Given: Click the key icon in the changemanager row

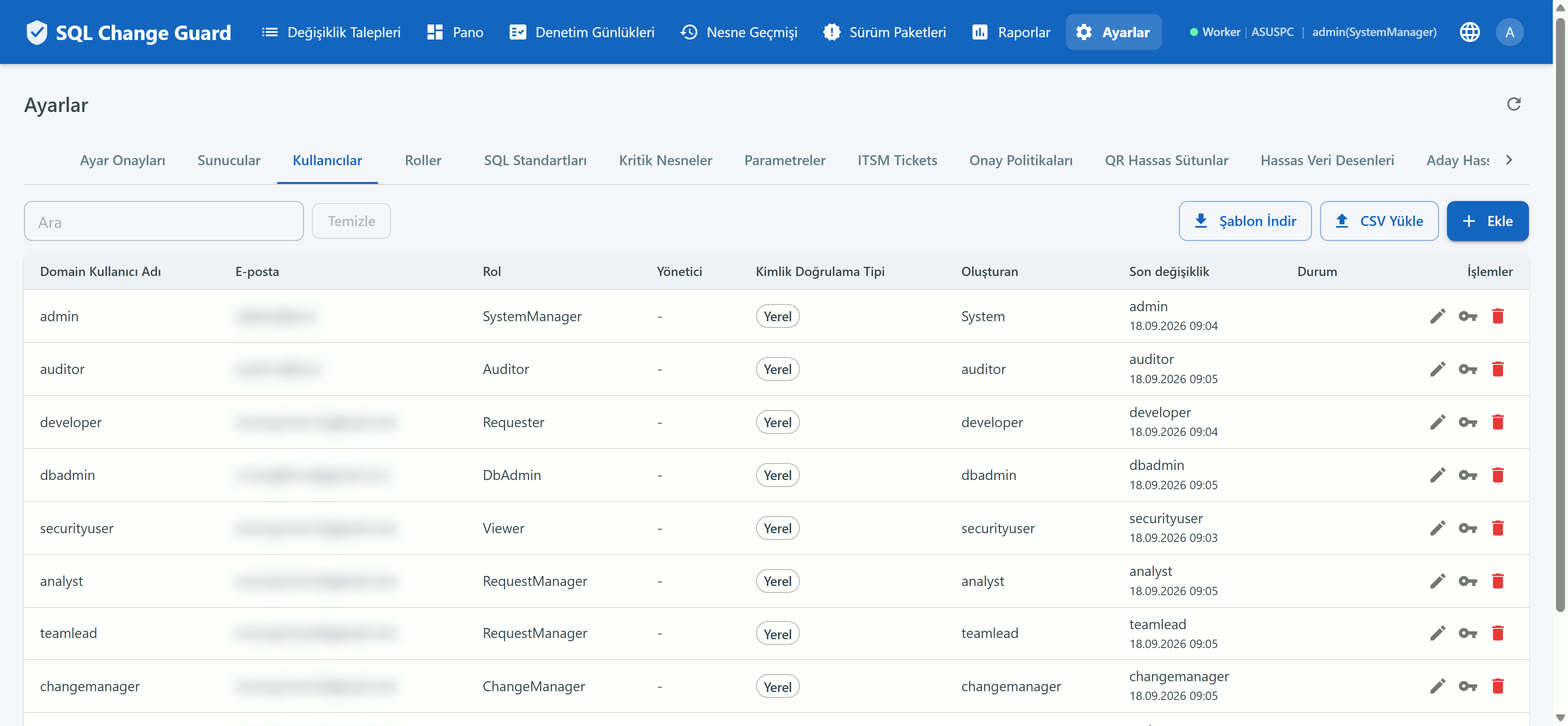Looking at the screenshot, I should pyautogui.click(x=1468, y=686).
